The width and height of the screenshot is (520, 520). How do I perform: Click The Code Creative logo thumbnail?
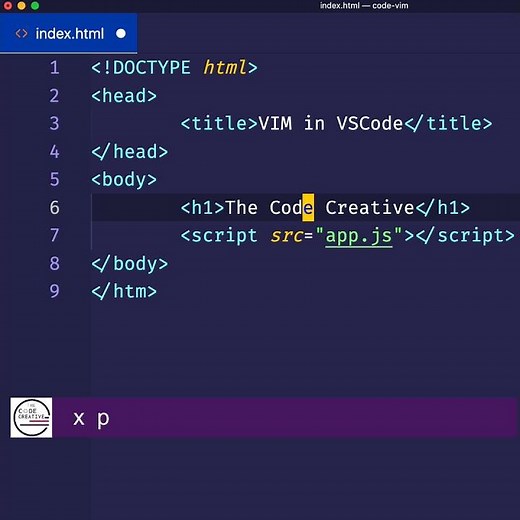click(x=31, y=417)
